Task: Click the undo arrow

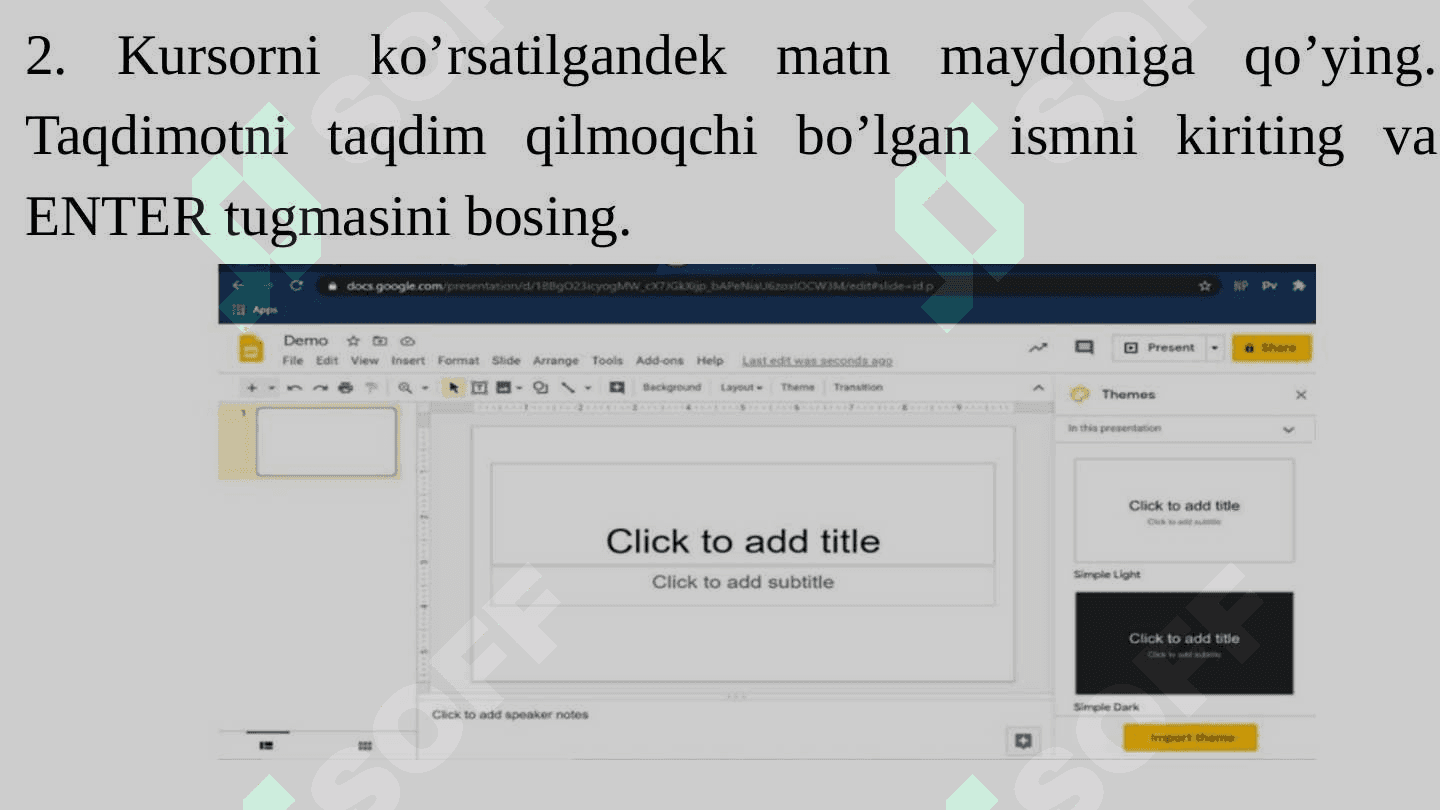Action: pyautogui.click(x=294, y=388)
